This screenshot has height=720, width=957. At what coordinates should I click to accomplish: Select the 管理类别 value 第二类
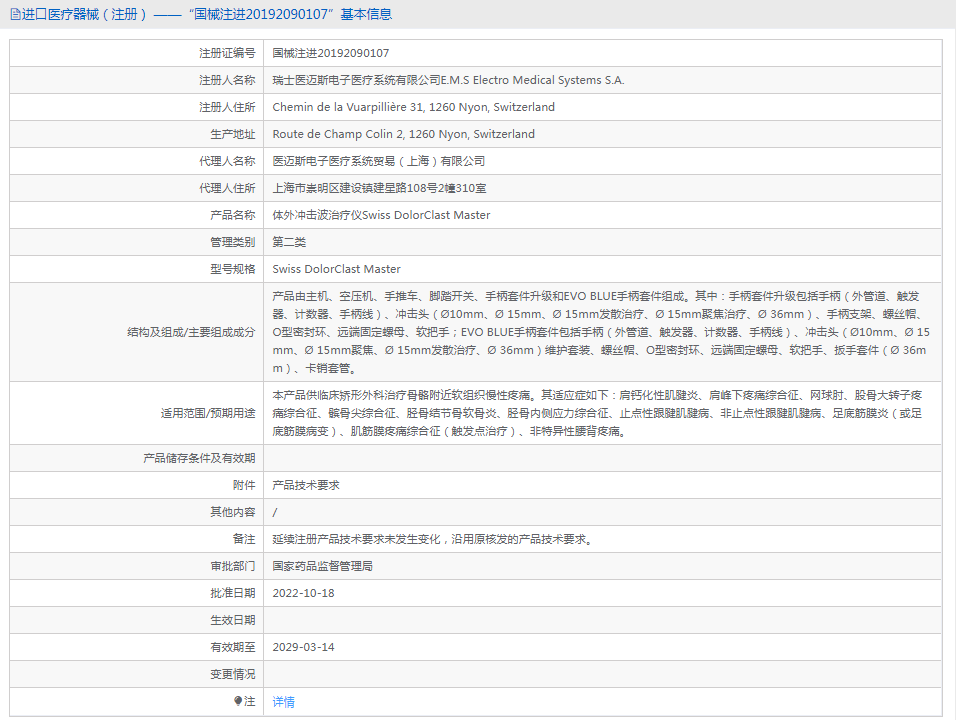tap(290, 241)
